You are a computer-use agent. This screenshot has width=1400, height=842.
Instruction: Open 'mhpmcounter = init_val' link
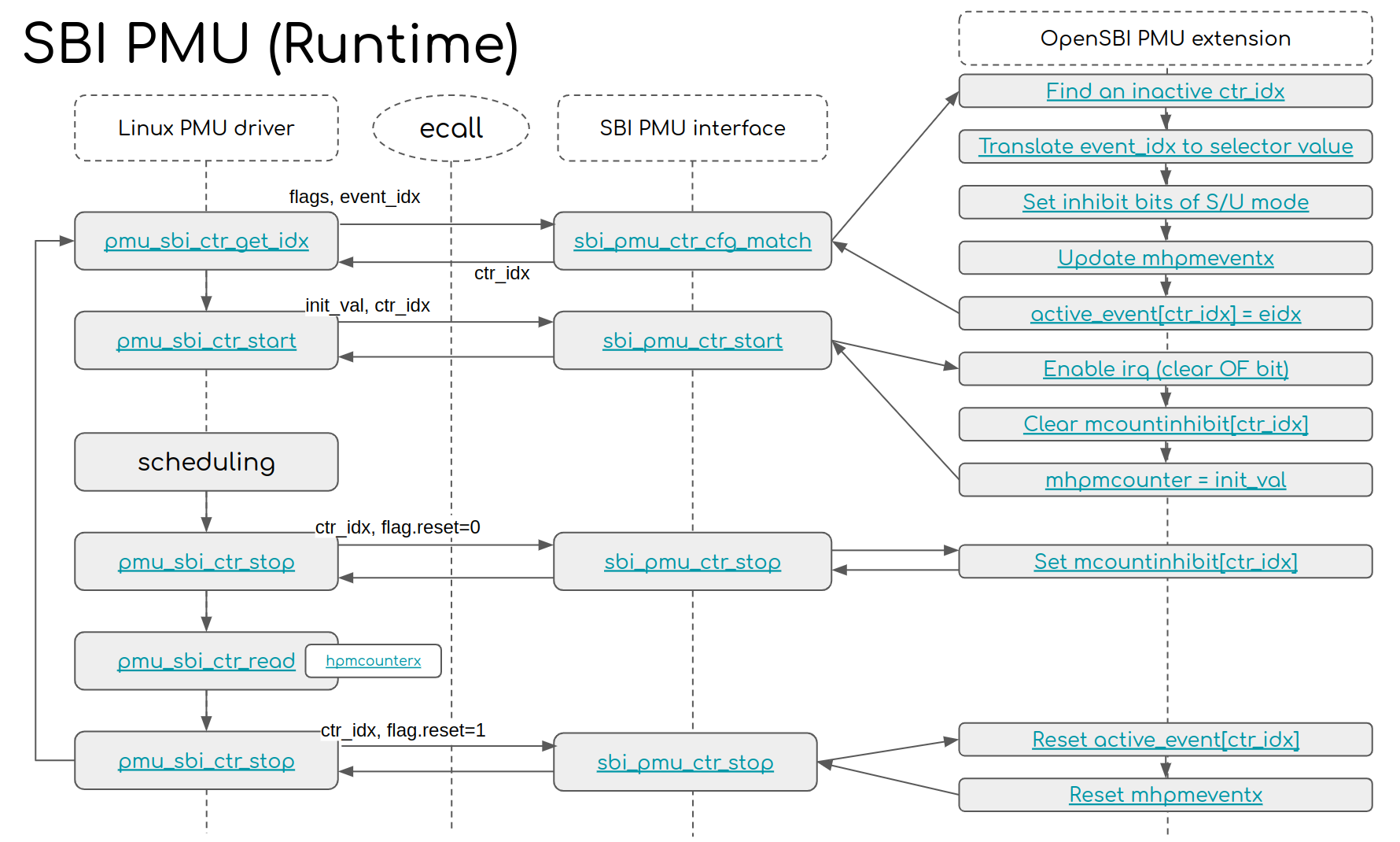(1165, 480)
